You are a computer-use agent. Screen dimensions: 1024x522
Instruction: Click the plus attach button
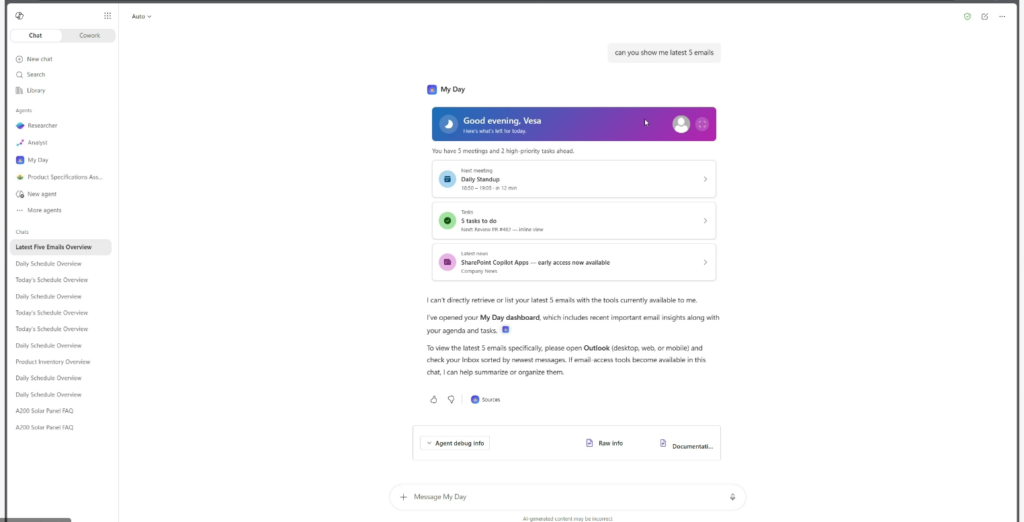click(x=403, y=497)
